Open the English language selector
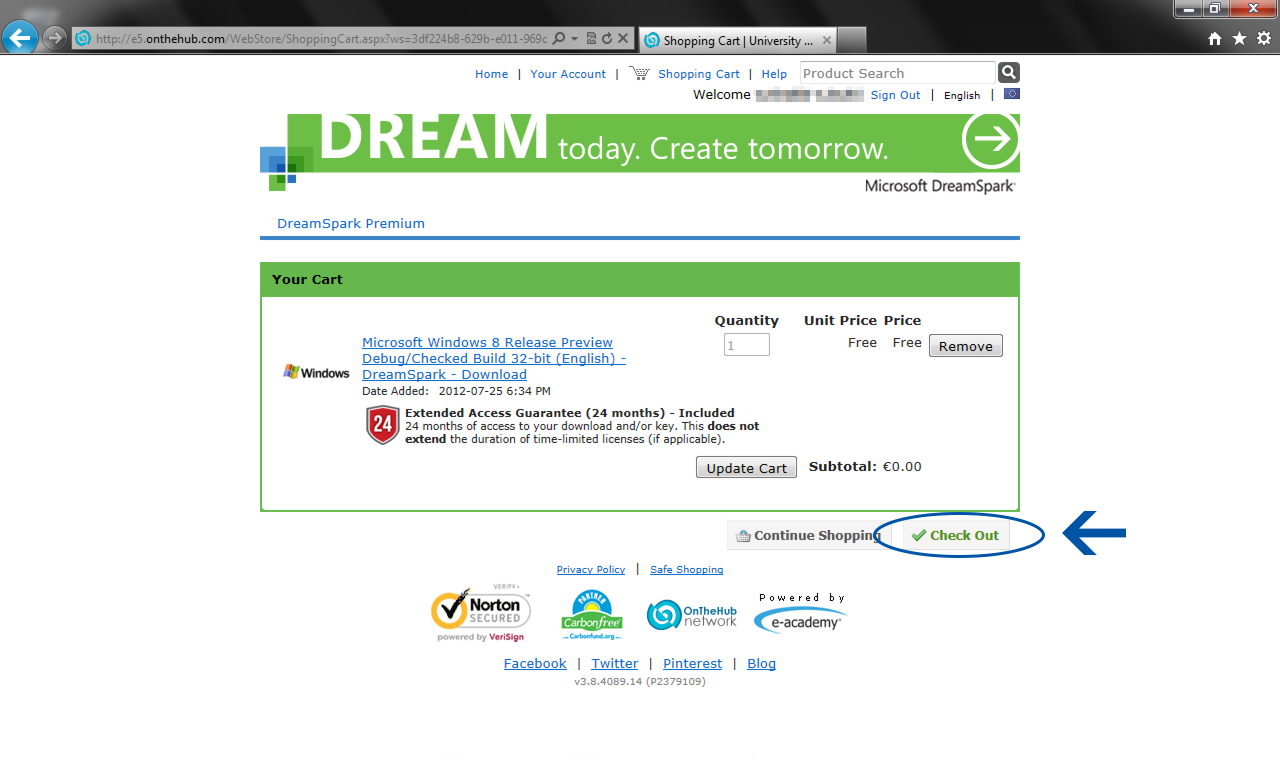This screenshot has width=1280, height=760. [x=962, y=96]
